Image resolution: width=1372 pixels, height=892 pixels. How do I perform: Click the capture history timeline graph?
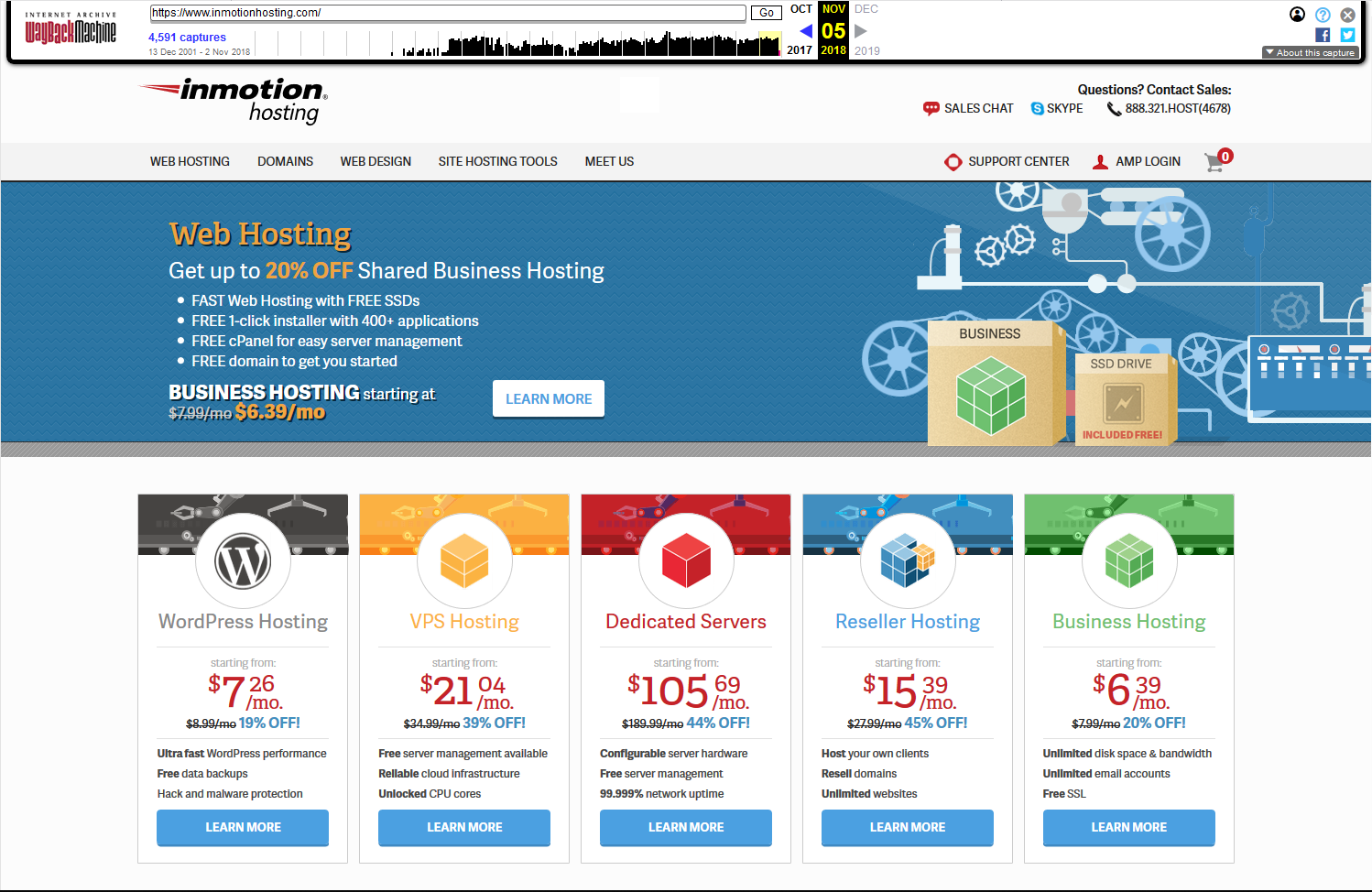[518, 42]
